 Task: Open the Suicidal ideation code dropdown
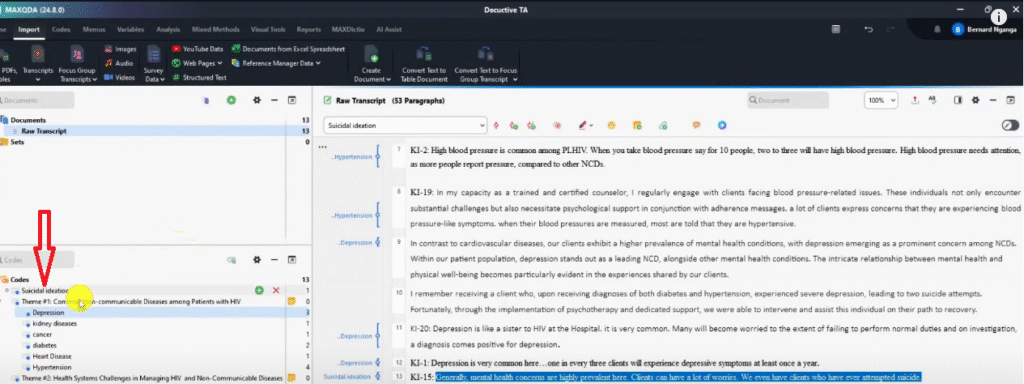(405, 125)
